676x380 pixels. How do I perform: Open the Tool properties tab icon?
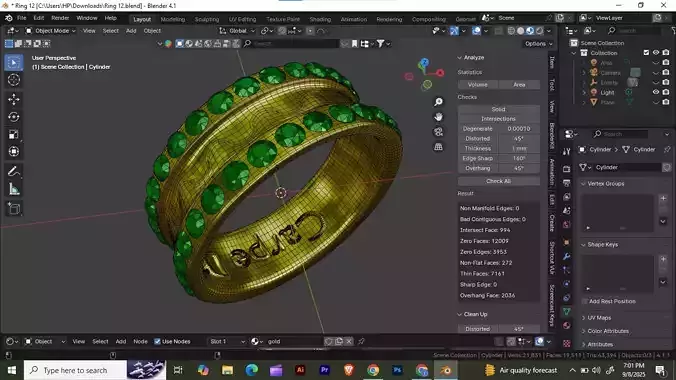(x=566, y=151)
